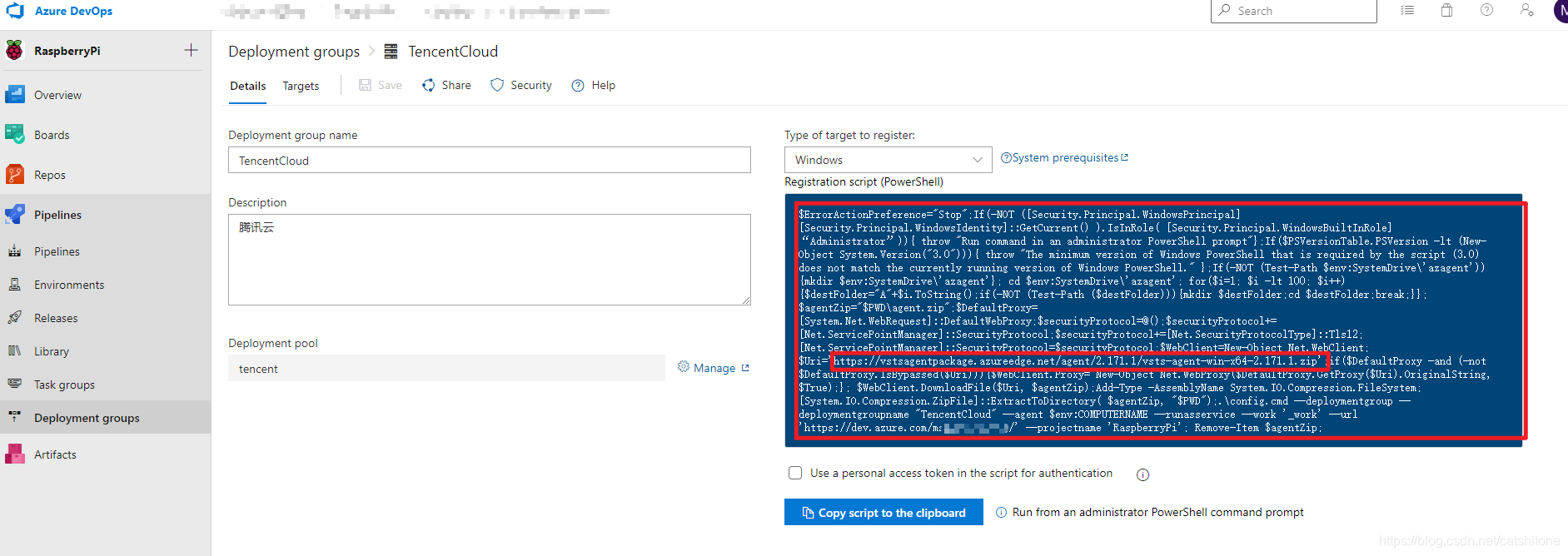Viewport: 1568px width, 556px height.
Task: Click the header help circle icon
Action: coord(1486,10)
